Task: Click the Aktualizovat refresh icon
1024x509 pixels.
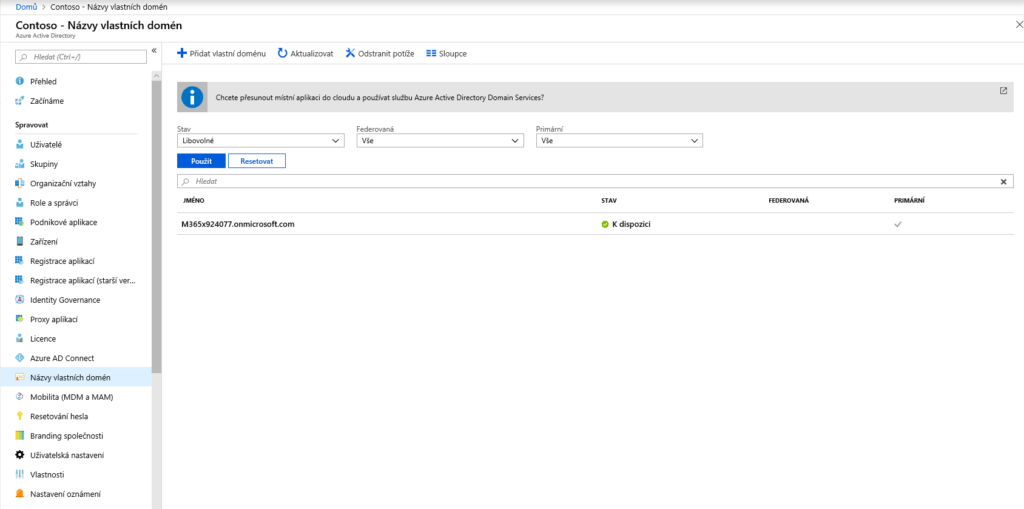Action: [x=283, y=53]
